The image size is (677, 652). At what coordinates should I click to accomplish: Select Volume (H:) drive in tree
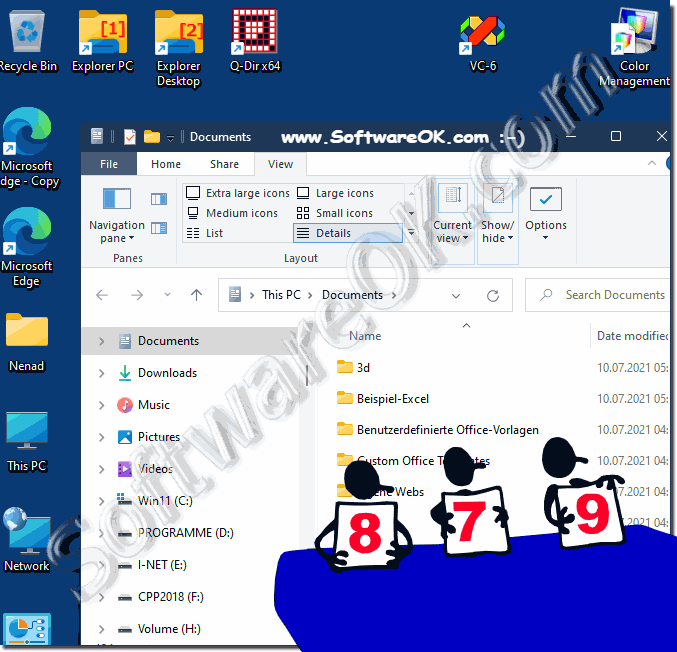coord(169,629)
